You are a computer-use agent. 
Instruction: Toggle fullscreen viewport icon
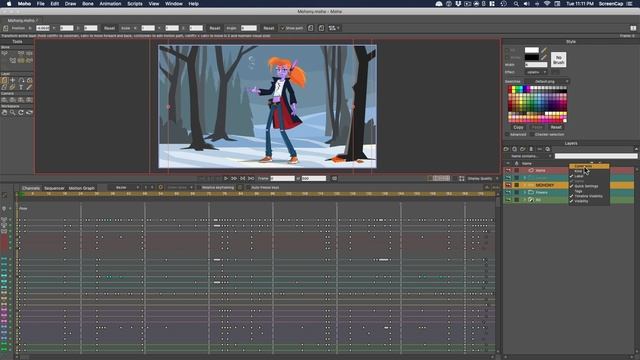462,179
